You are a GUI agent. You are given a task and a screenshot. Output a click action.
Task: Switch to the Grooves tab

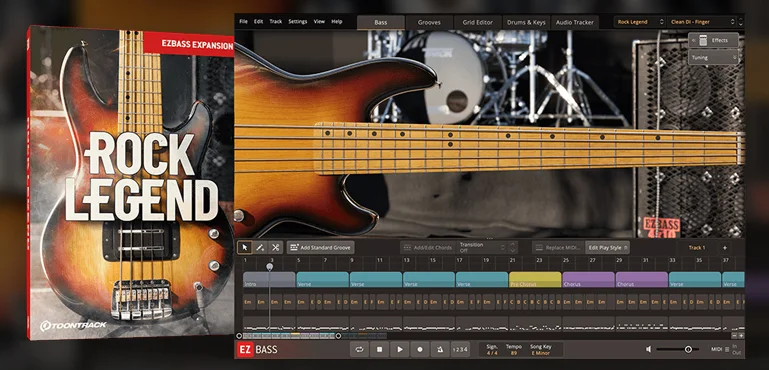pos(429,22)
